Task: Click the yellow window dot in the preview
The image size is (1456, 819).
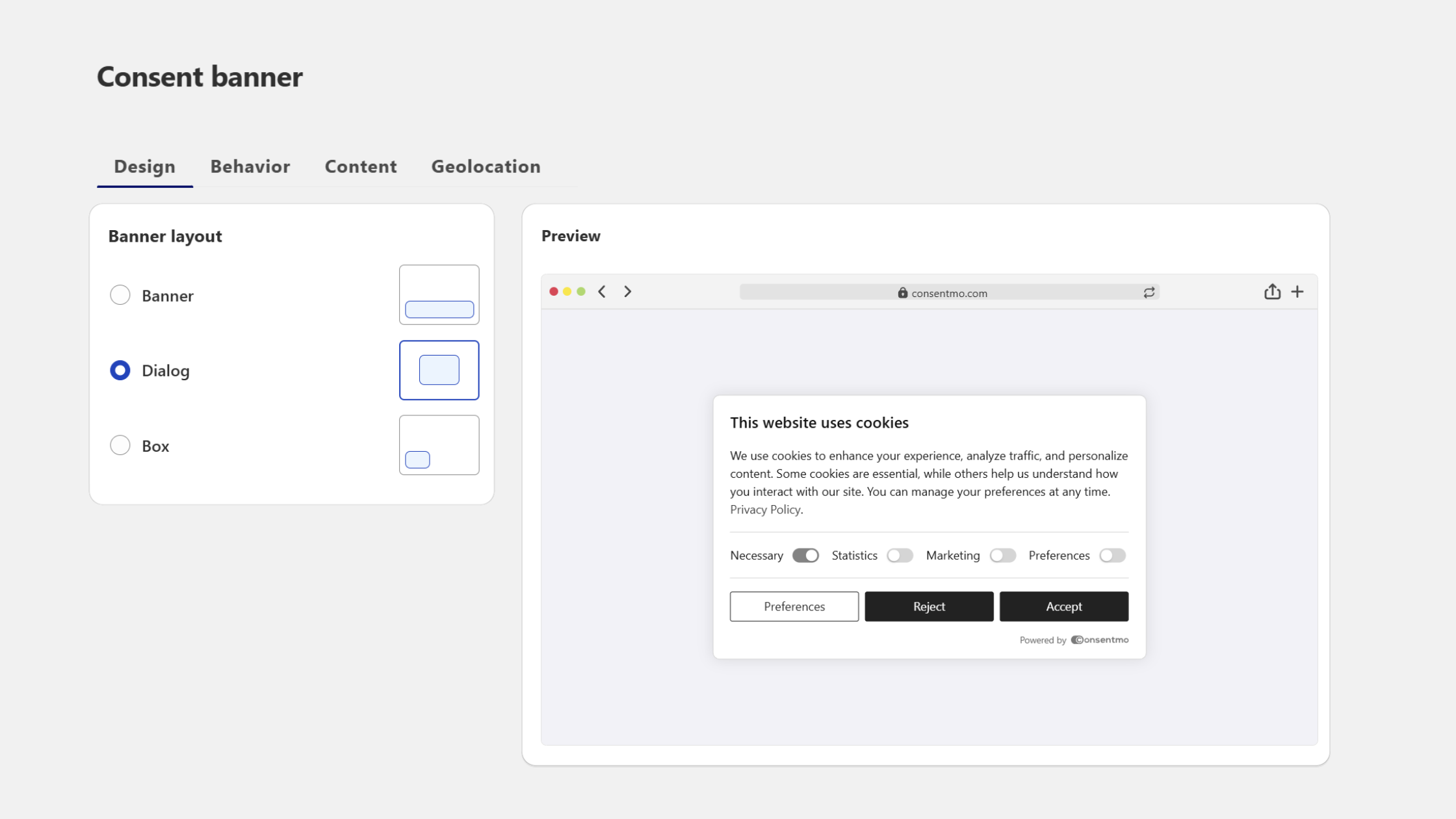Action: coord(567,292)
